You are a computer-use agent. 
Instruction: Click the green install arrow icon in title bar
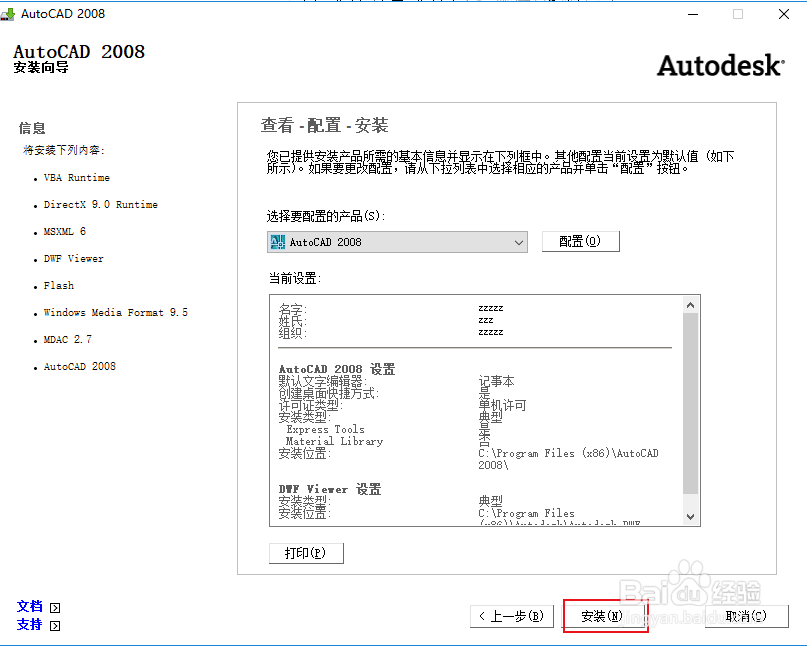coord(10,14)
